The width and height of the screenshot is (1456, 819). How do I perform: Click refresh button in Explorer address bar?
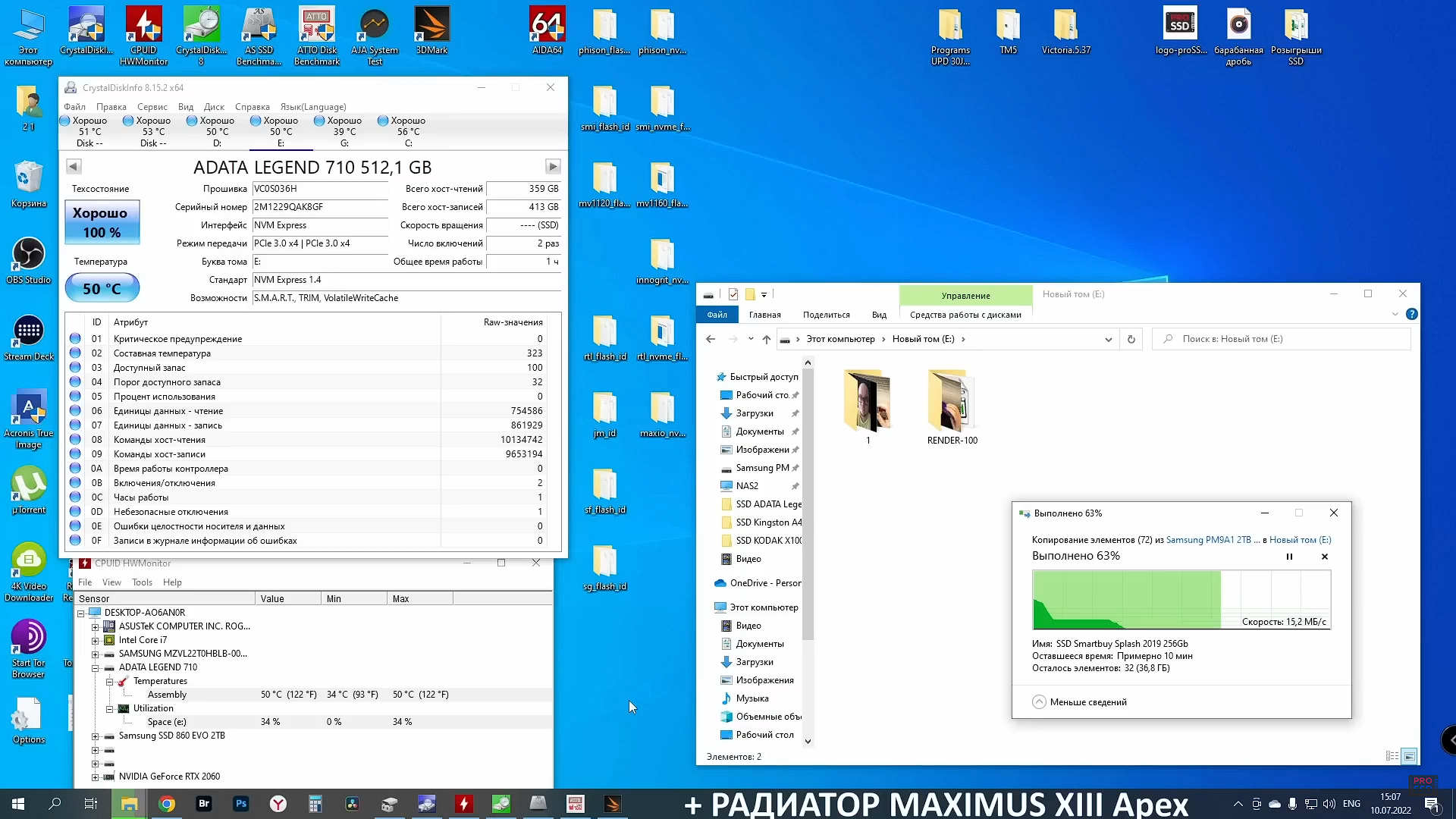click(1131, 339)
